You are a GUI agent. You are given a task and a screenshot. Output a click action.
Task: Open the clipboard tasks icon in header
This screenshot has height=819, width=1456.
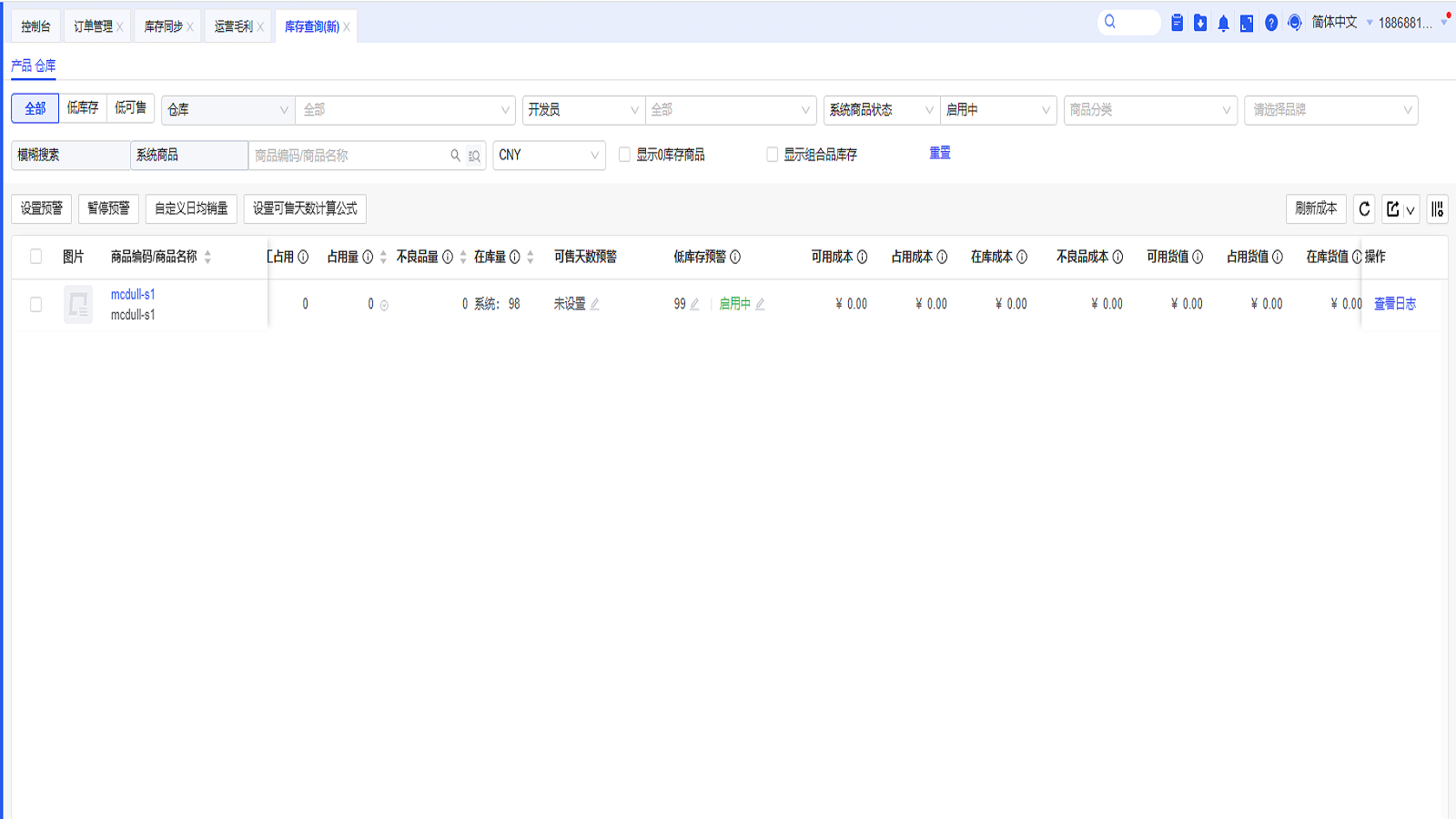point(1177,23)
